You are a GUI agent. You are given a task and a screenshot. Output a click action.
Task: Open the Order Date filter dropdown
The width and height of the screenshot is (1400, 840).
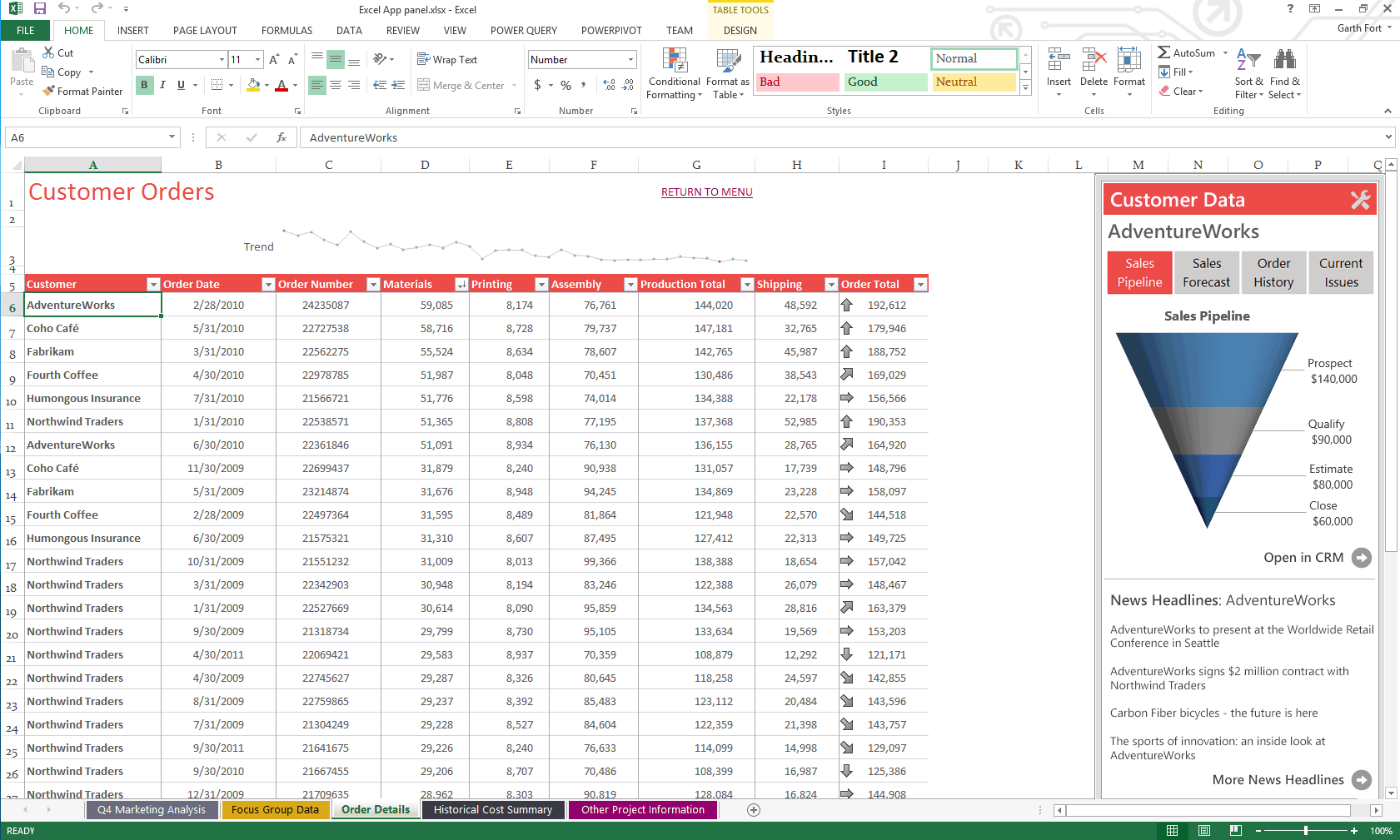click(x=268, y=285)
